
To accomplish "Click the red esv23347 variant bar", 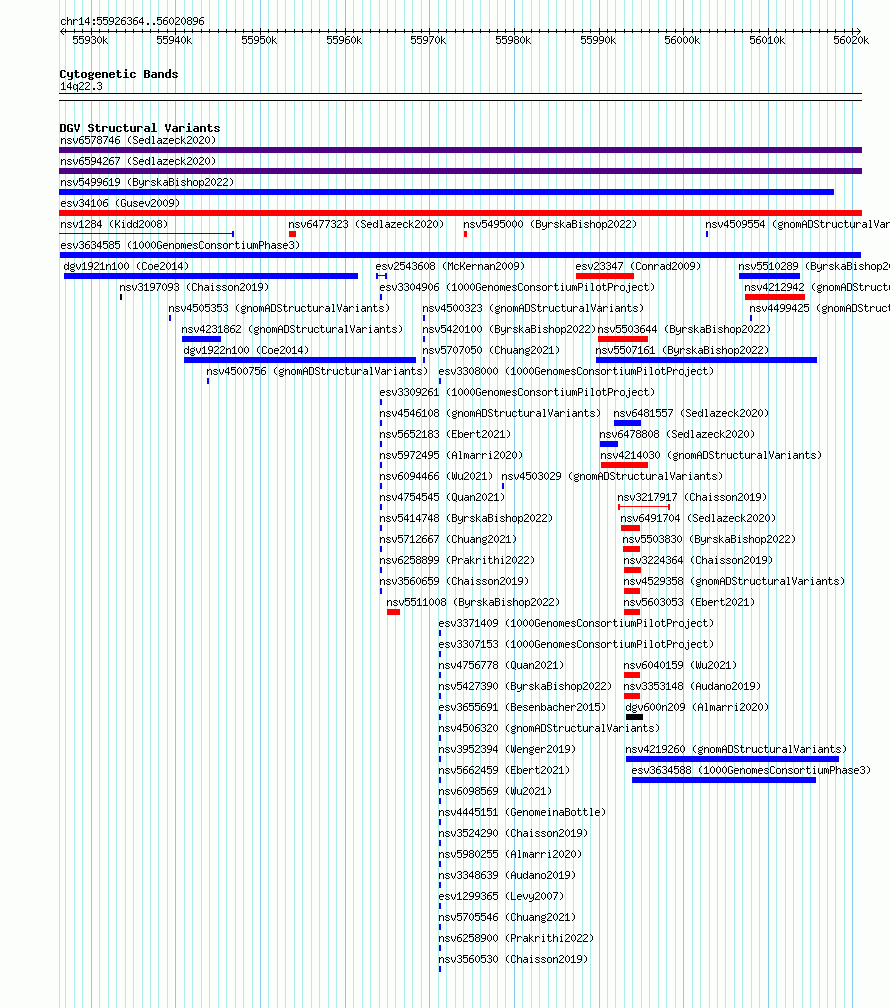I will coord(604,276).
